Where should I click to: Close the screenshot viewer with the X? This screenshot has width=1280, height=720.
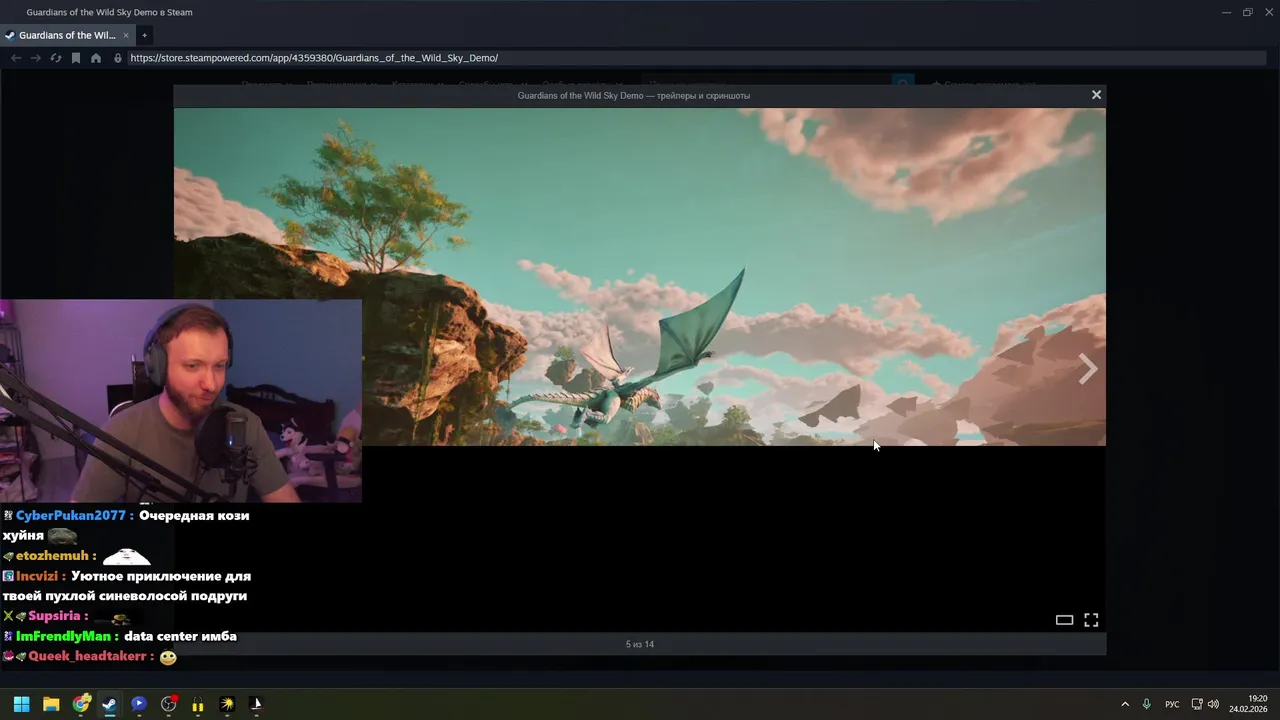[1096, 95]
